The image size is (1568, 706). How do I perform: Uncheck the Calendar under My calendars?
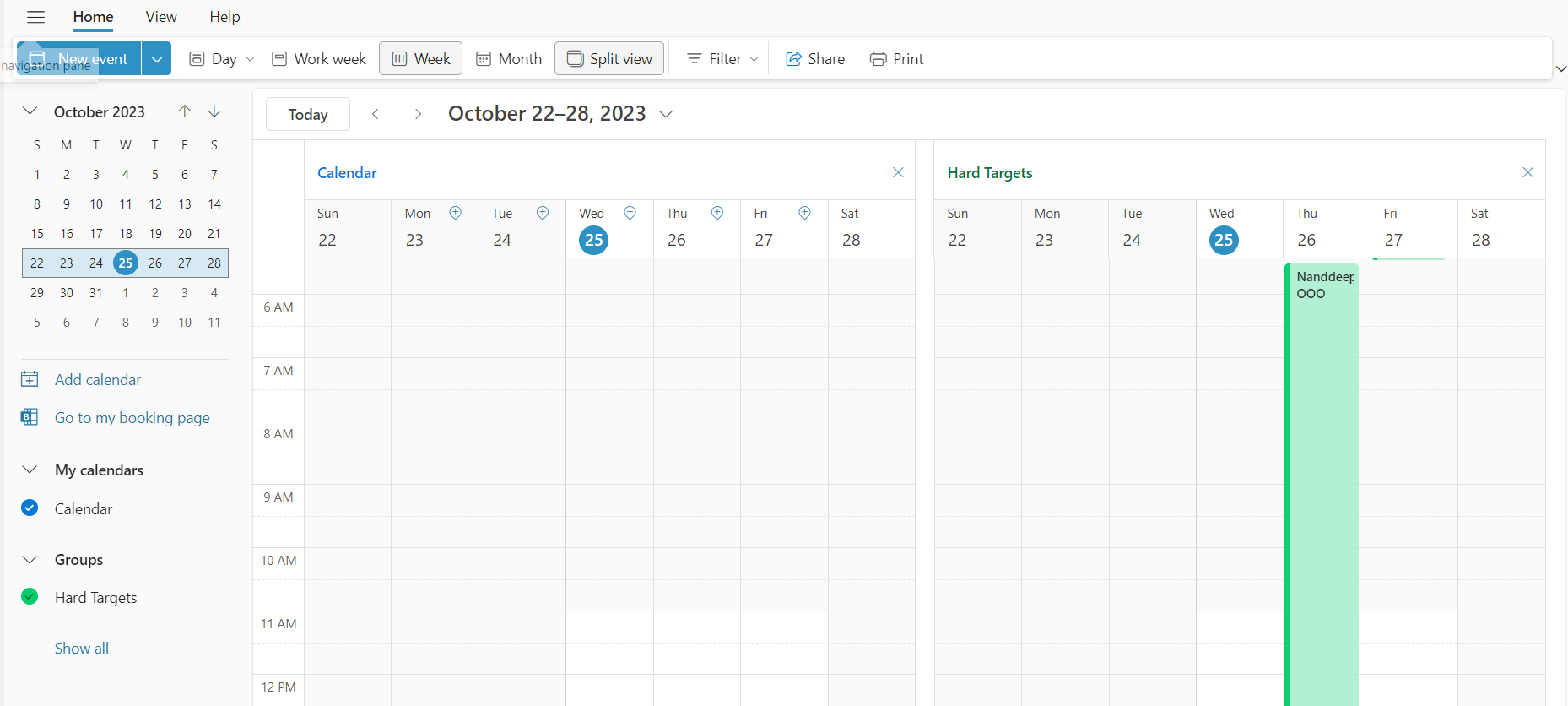pos(30,508)
